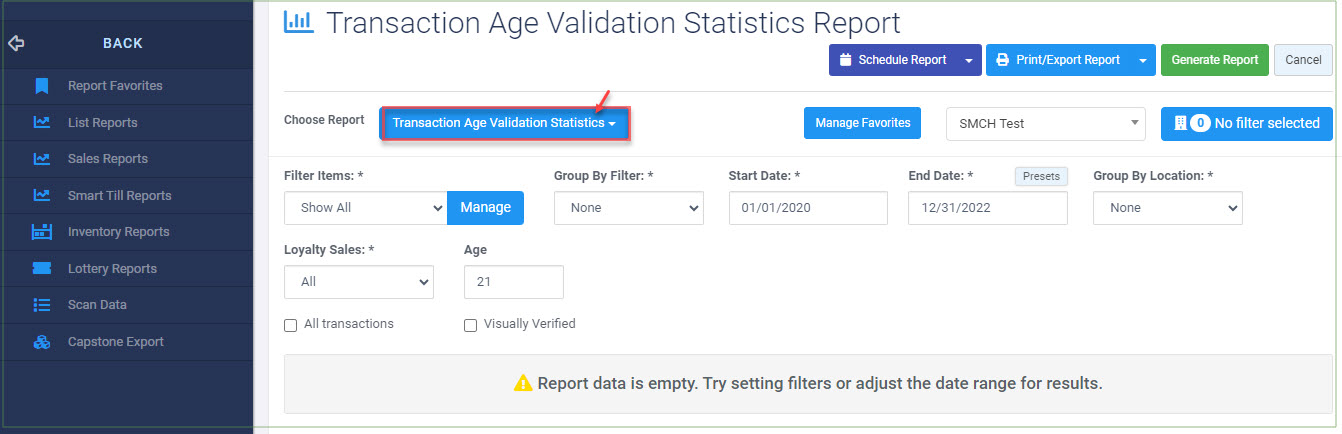Select the List Reports chart icon
The width and height of the screenshot is (1342, 434).
coord(42,122)
